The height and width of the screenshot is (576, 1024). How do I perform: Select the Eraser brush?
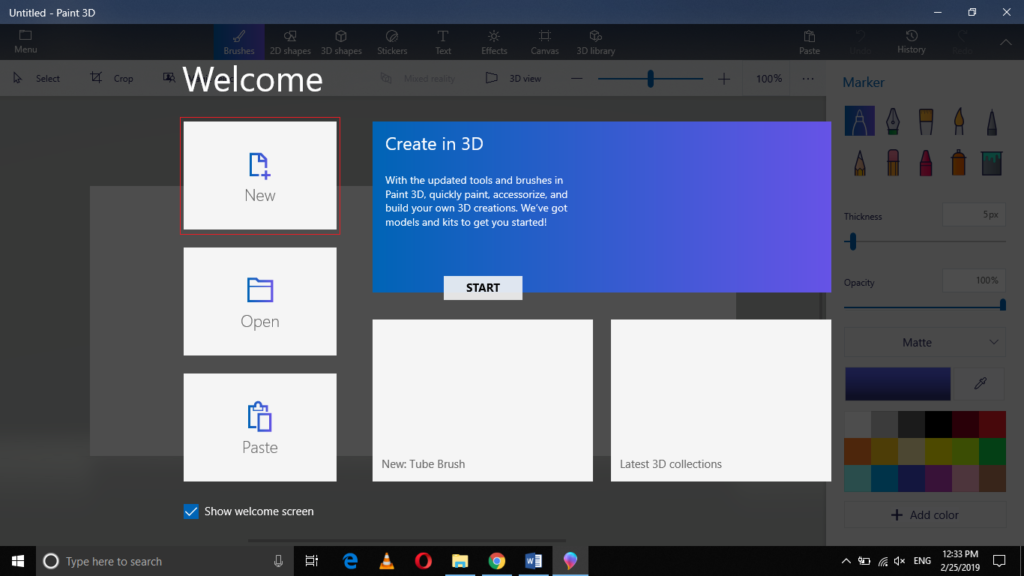point(892,162)
